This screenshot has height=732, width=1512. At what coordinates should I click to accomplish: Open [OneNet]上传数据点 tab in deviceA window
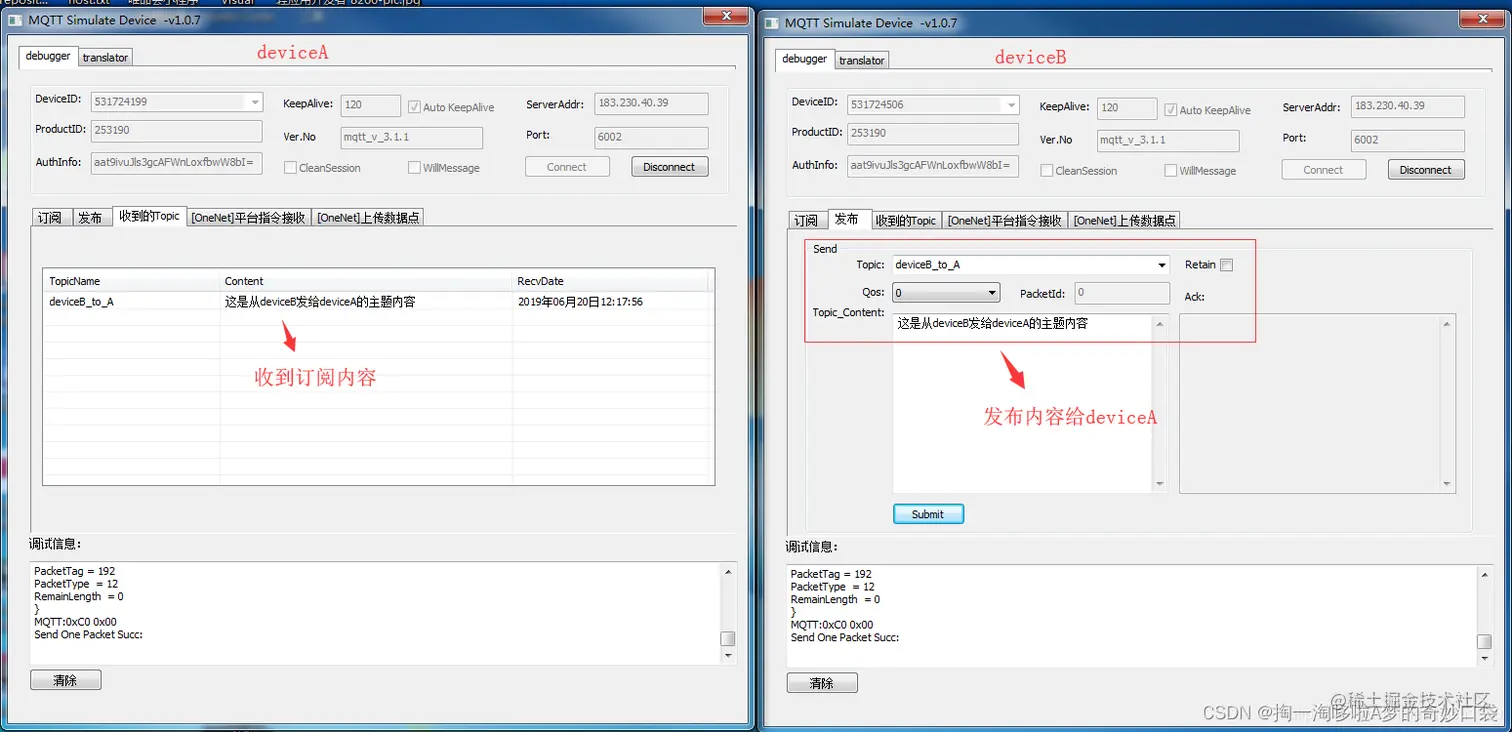(368, 218)
